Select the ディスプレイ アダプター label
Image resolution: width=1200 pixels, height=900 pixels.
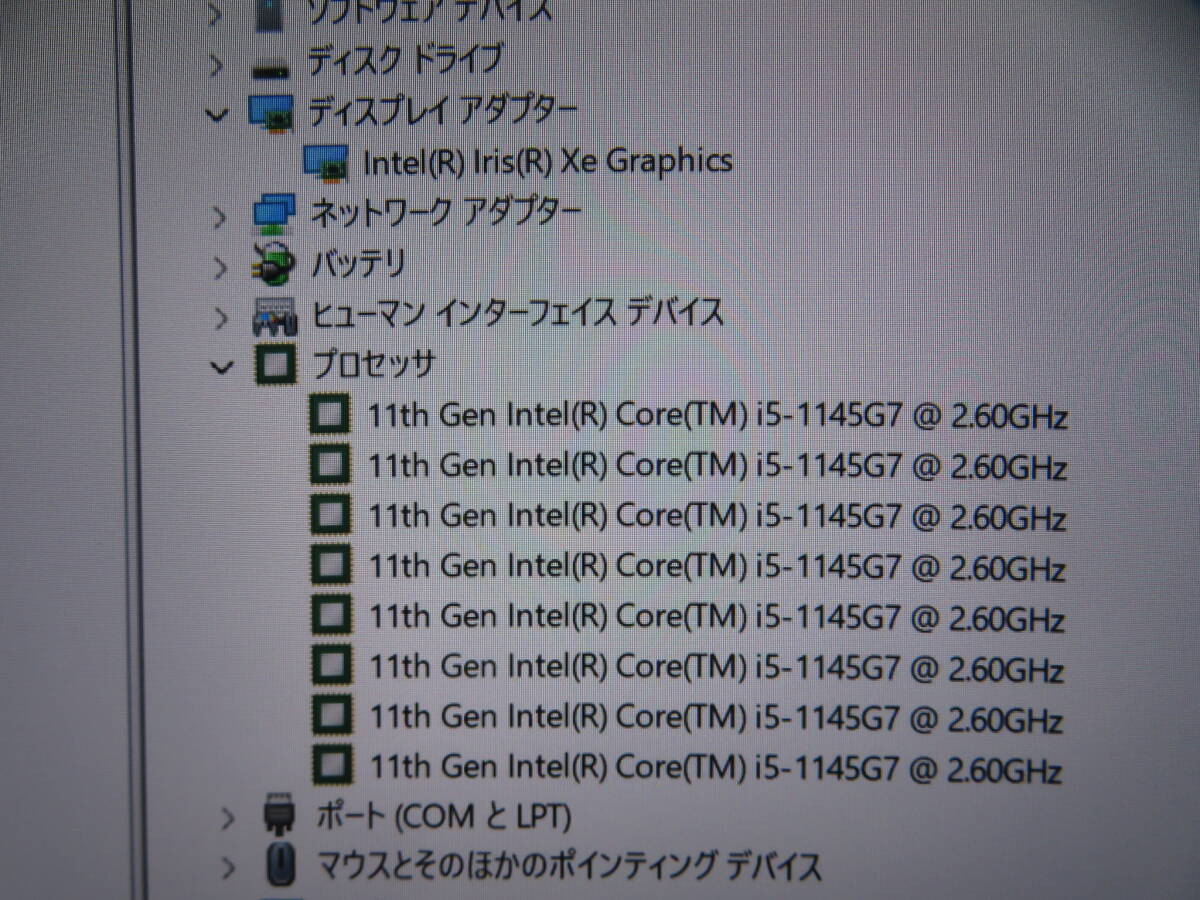tap(443, 111)
